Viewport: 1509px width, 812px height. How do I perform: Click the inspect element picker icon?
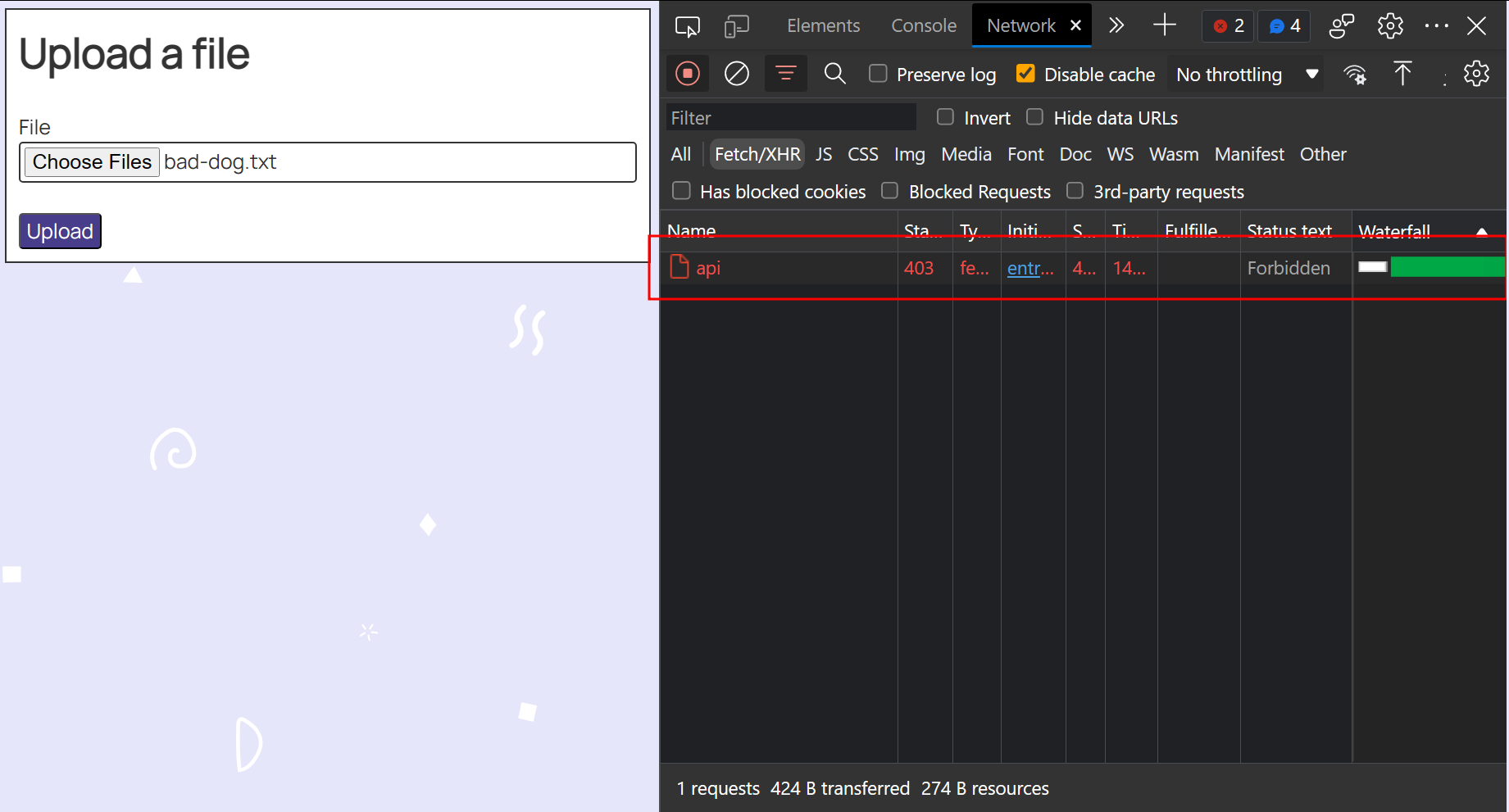tap(687, 26)
